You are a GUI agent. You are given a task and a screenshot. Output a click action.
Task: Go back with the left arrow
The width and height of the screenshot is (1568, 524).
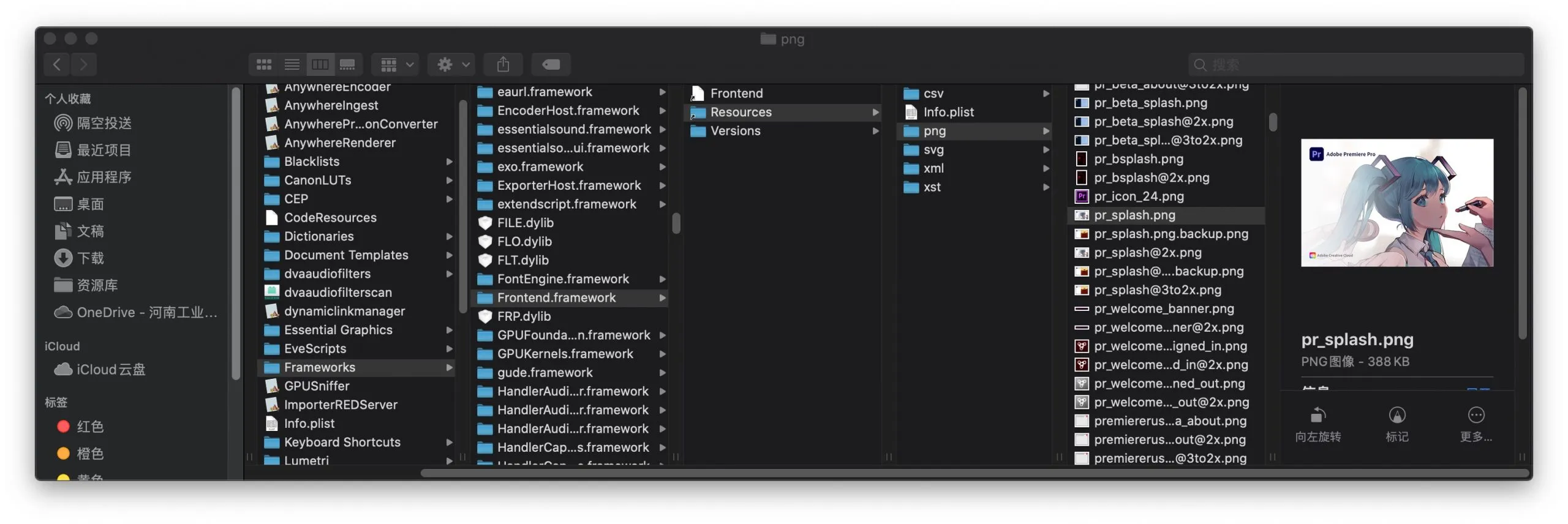(57, 64)
